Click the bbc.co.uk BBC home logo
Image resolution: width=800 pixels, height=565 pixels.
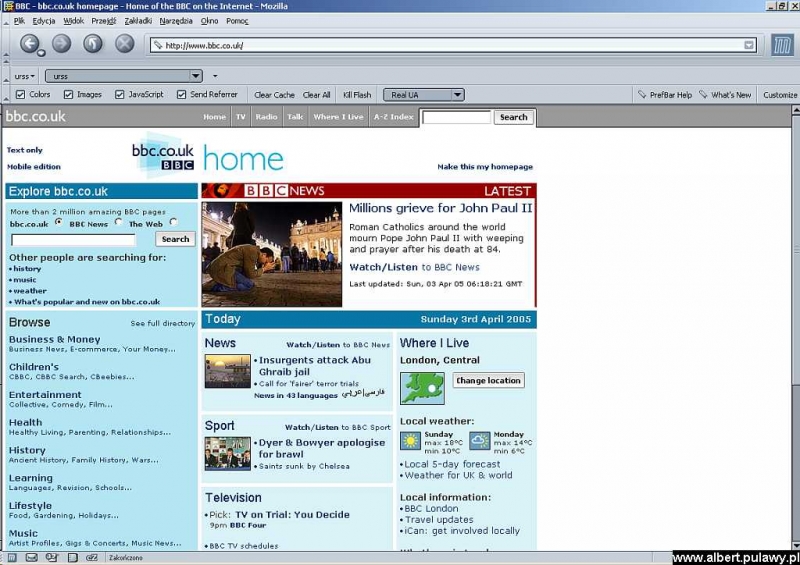pos(163,155)
